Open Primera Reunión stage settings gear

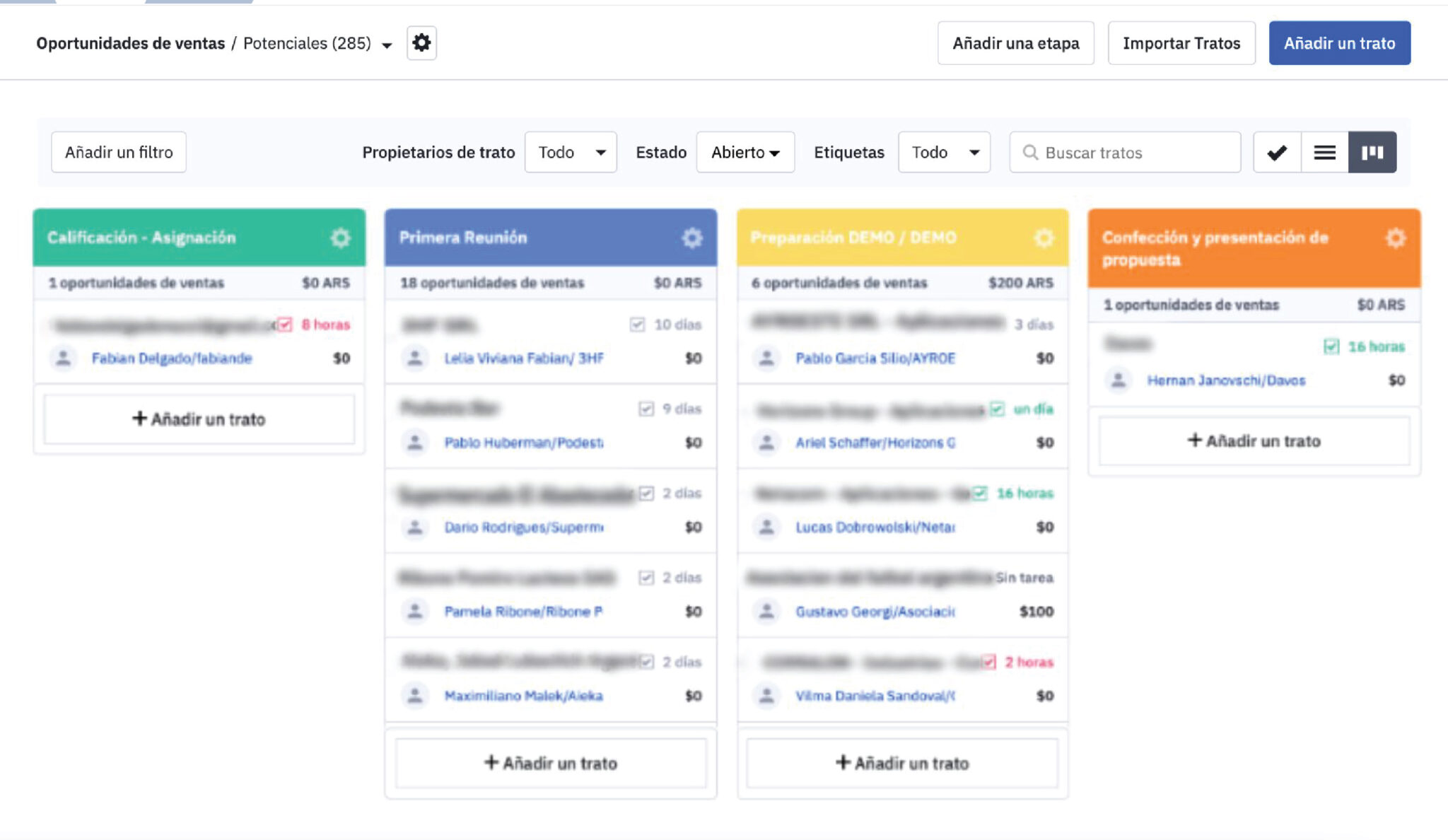(692, 238)
